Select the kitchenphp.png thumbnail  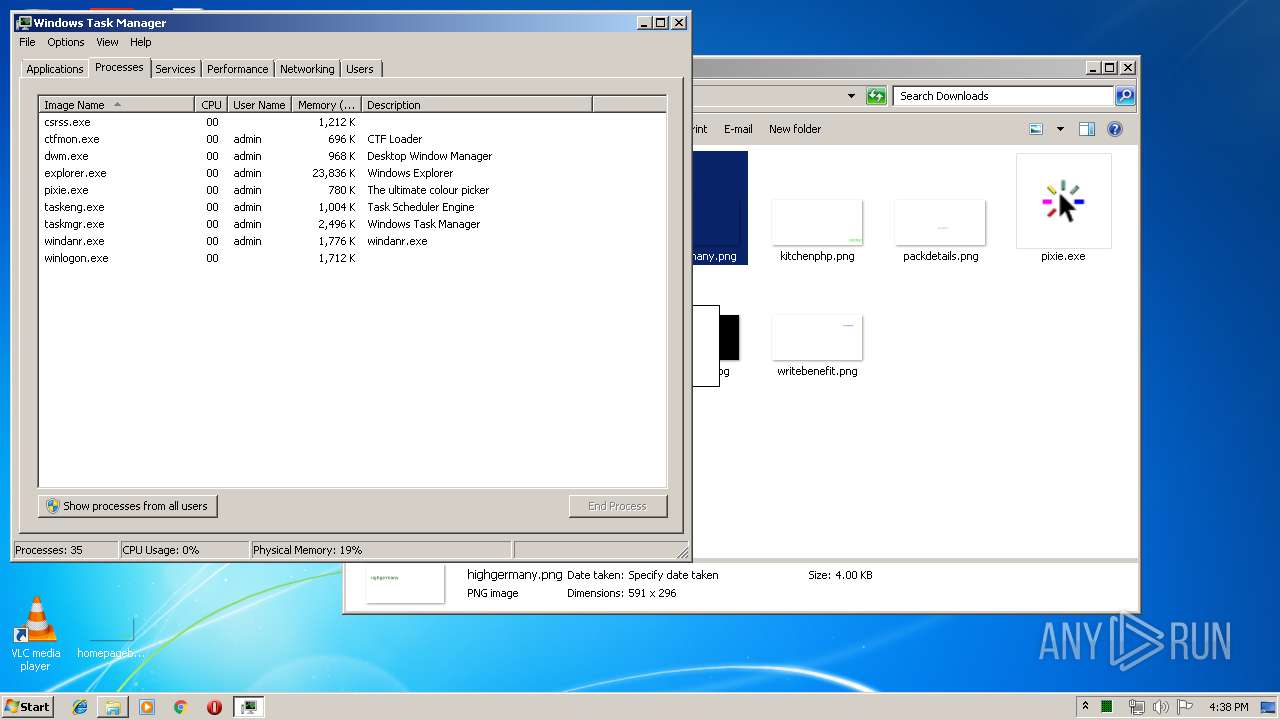click(817, 223)
